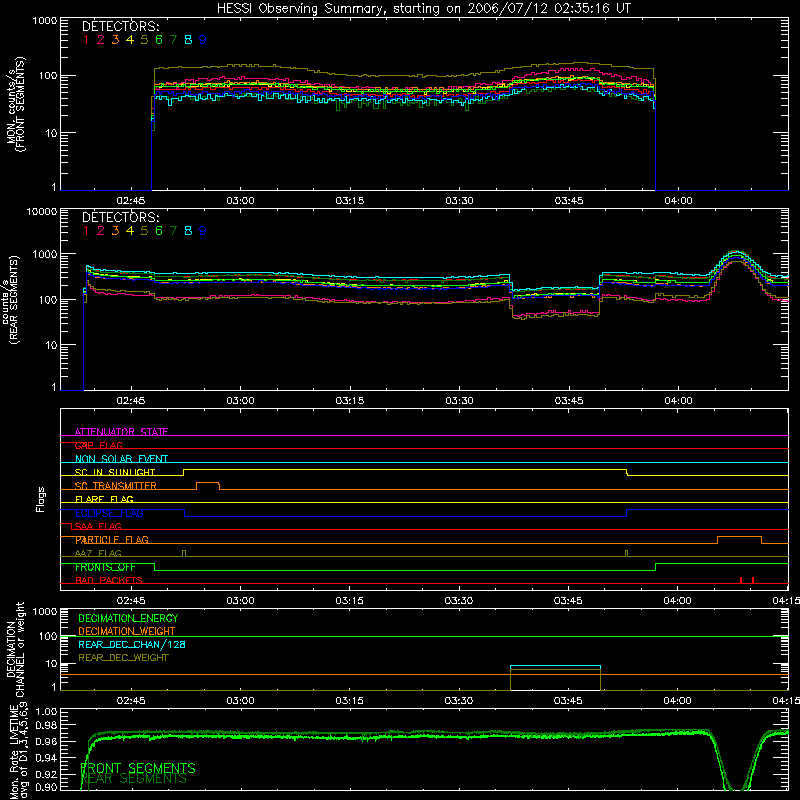Click the ECLIPSE_FLAG label
Viewport: 800px width, 800px height.
(109, 513)
